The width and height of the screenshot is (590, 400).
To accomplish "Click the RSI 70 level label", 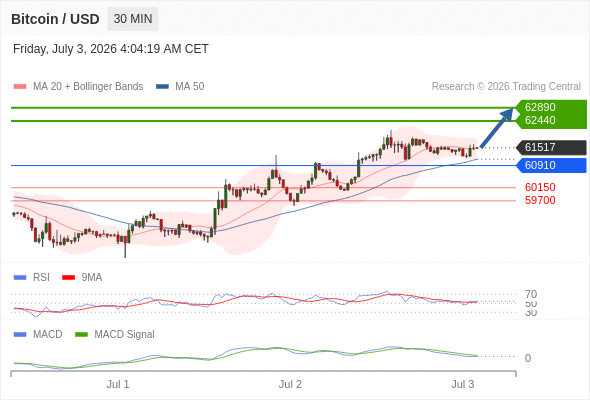I will point(531,294).
